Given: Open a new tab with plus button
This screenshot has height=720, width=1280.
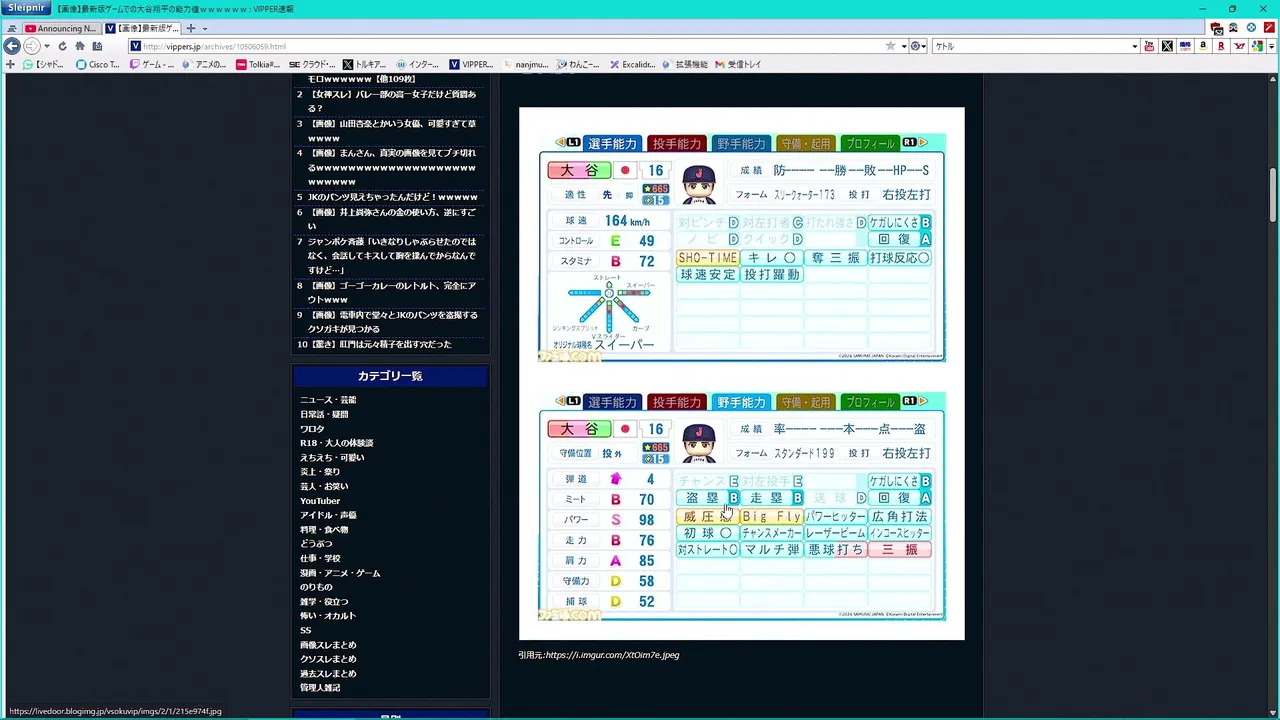Looking at the screenshot, I should tap(190, 28).
